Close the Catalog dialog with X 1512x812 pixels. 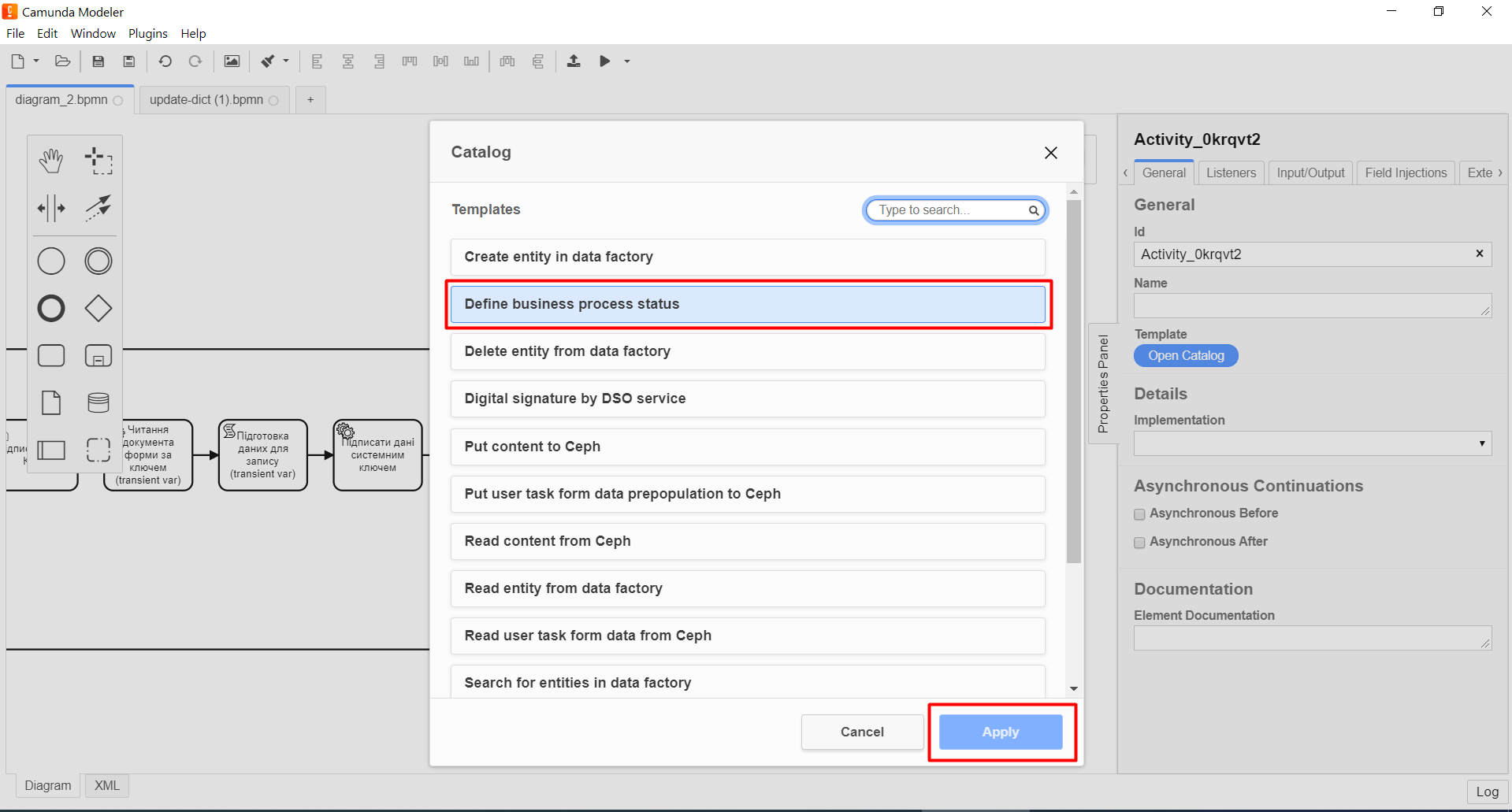coord(1050,153)
